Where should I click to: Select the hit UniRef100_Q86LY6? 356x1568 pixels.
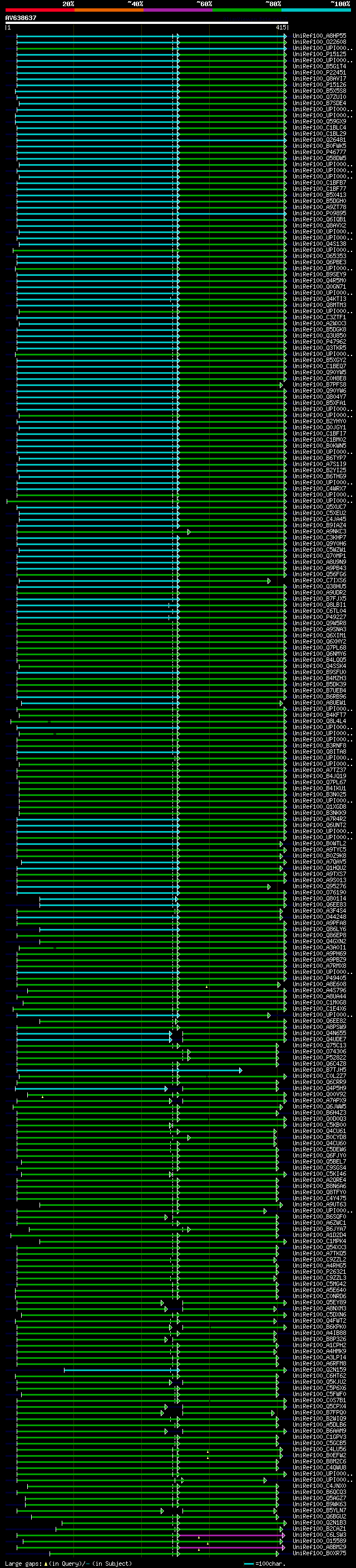tap(319, 929)
